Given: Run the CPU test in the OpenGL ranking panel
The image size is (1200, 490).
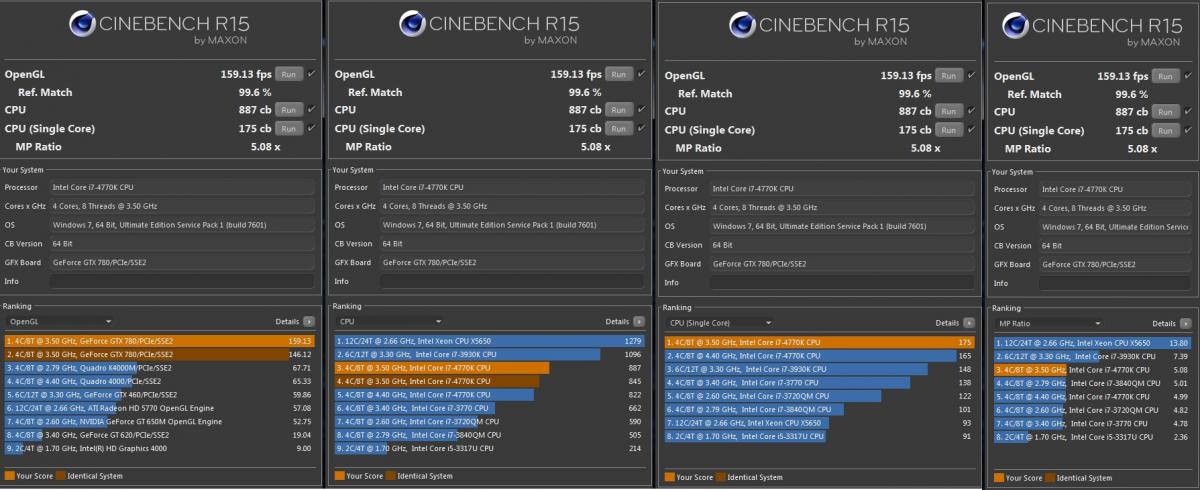Looking at the screenshot, I should point(289,110).
